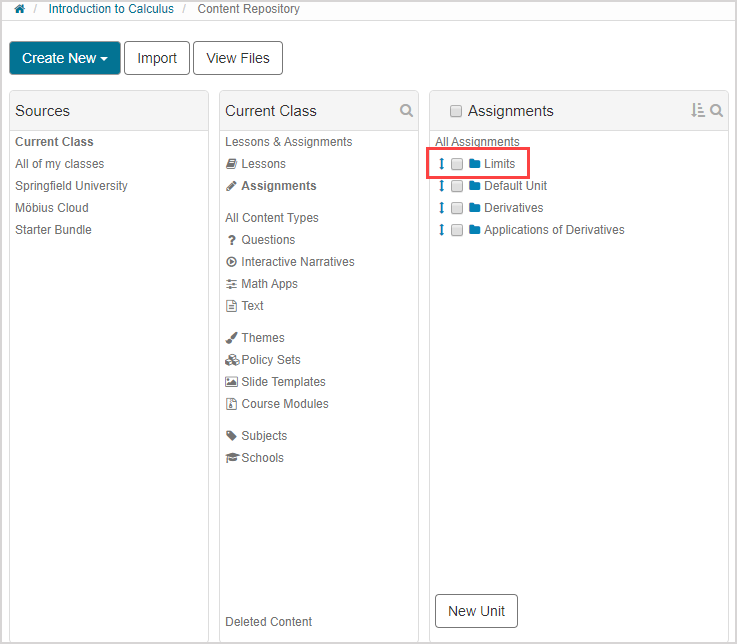
Task: Choose Springfield University as source
Action: (71, 186)
